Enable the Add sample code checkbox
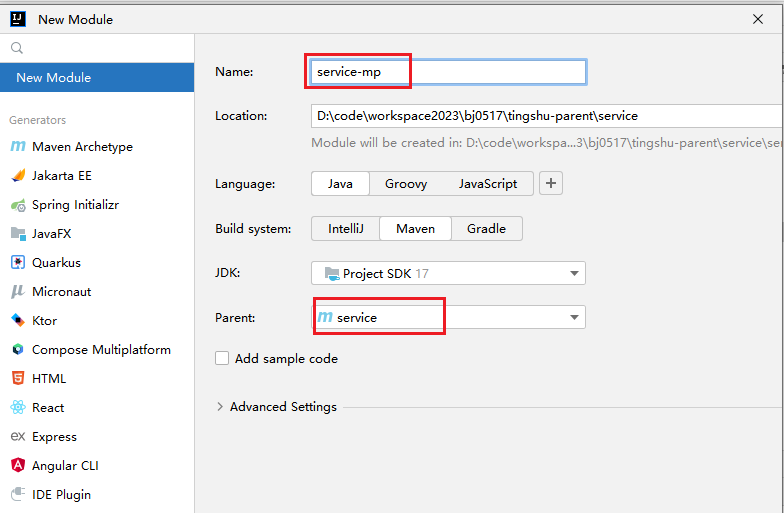This screenshot has height=513, width=784. click(222, 358)
